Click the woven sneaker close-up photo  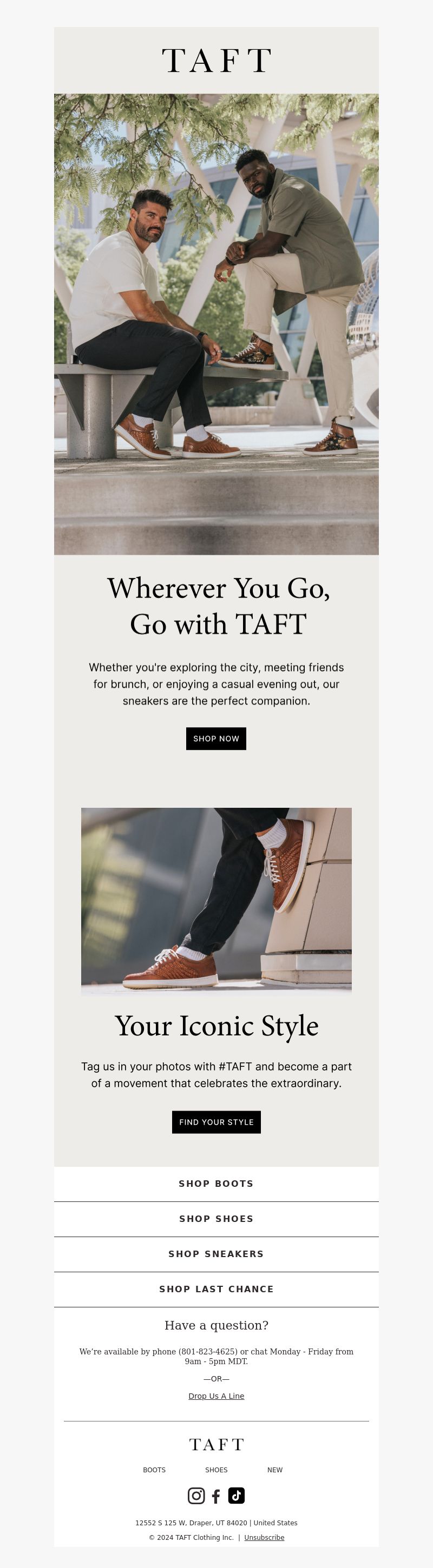pyautogui.click(x=216, y=901)
